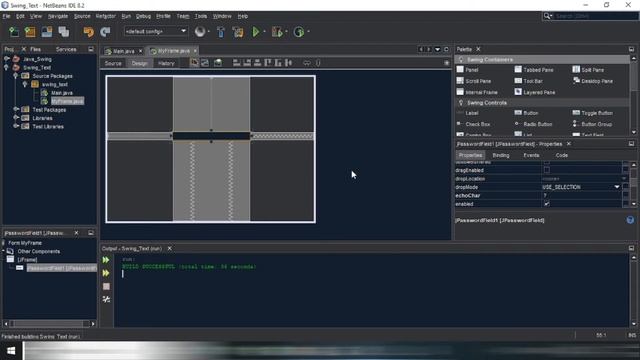This screenshot has width=640, height=360.
Task: Click the Profile Project toolbar icon
Action: click(299, 32)
